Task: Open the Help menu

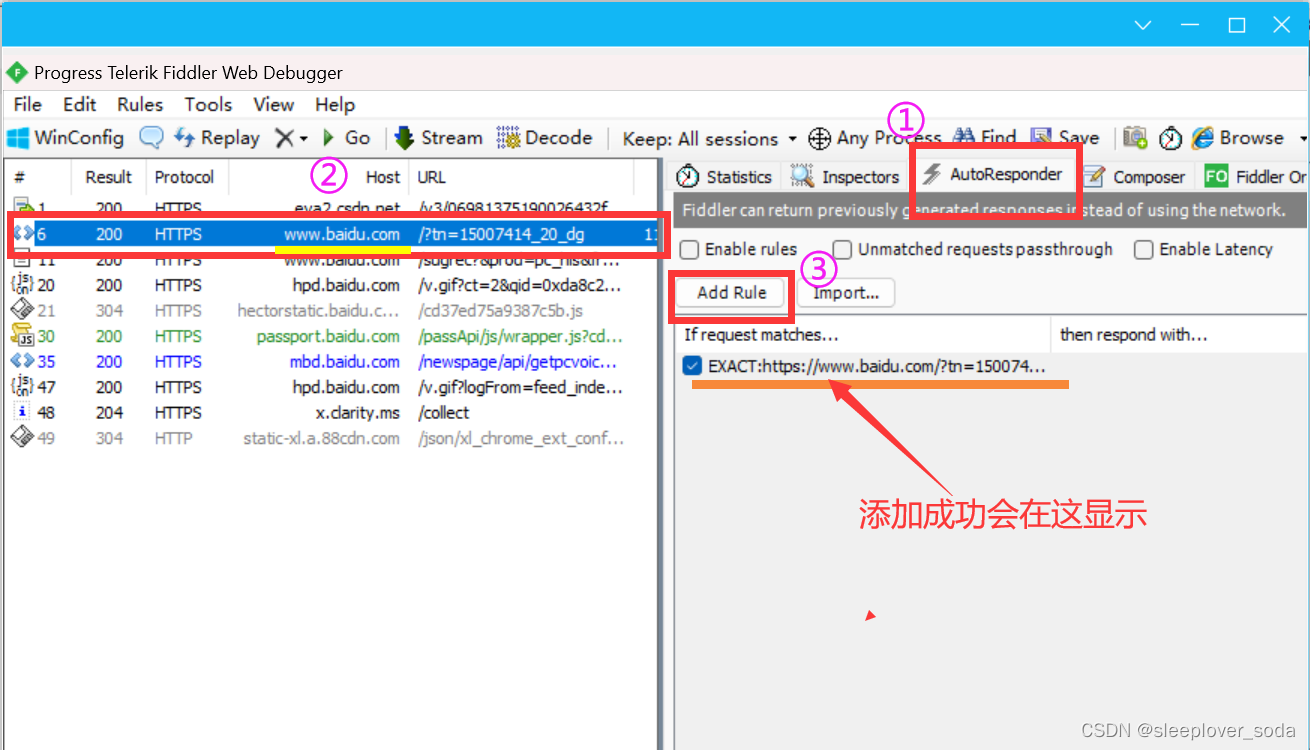Action: coord(334,104)
